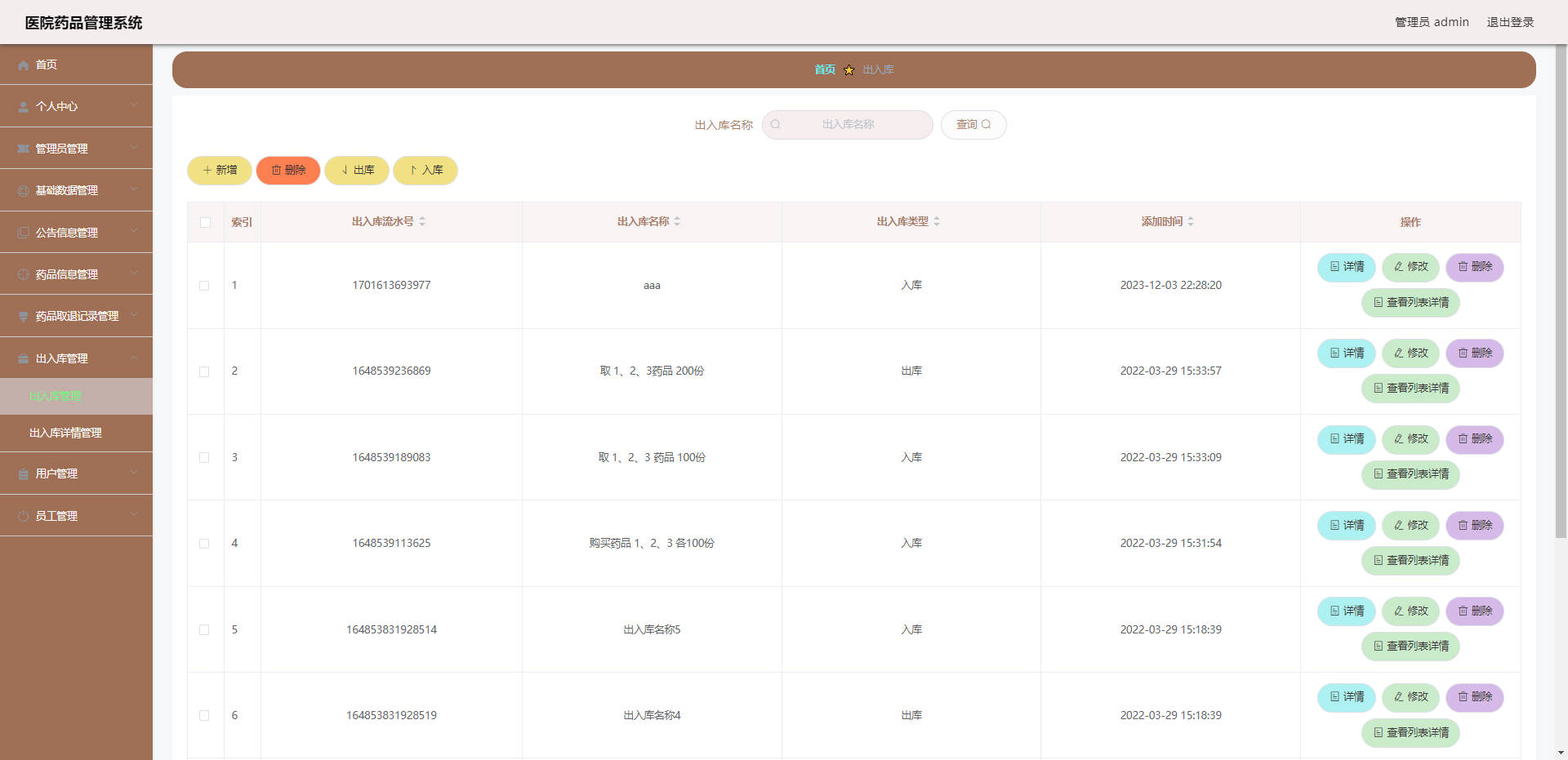
Task: Click the icon beside 药品取退记录管理
Action: pyautogui.click(x=23, y=317)
